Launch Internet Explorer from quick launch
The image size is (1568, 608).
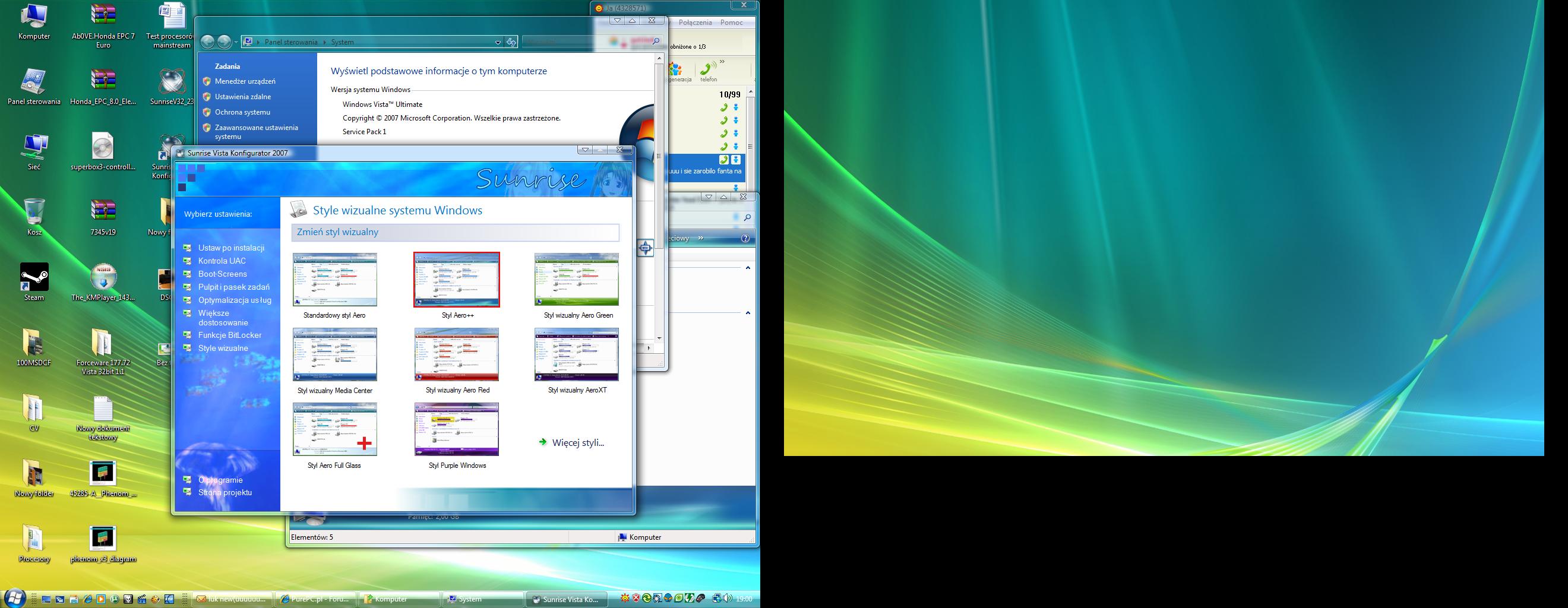pyautogui.click(x=88, y=600)
